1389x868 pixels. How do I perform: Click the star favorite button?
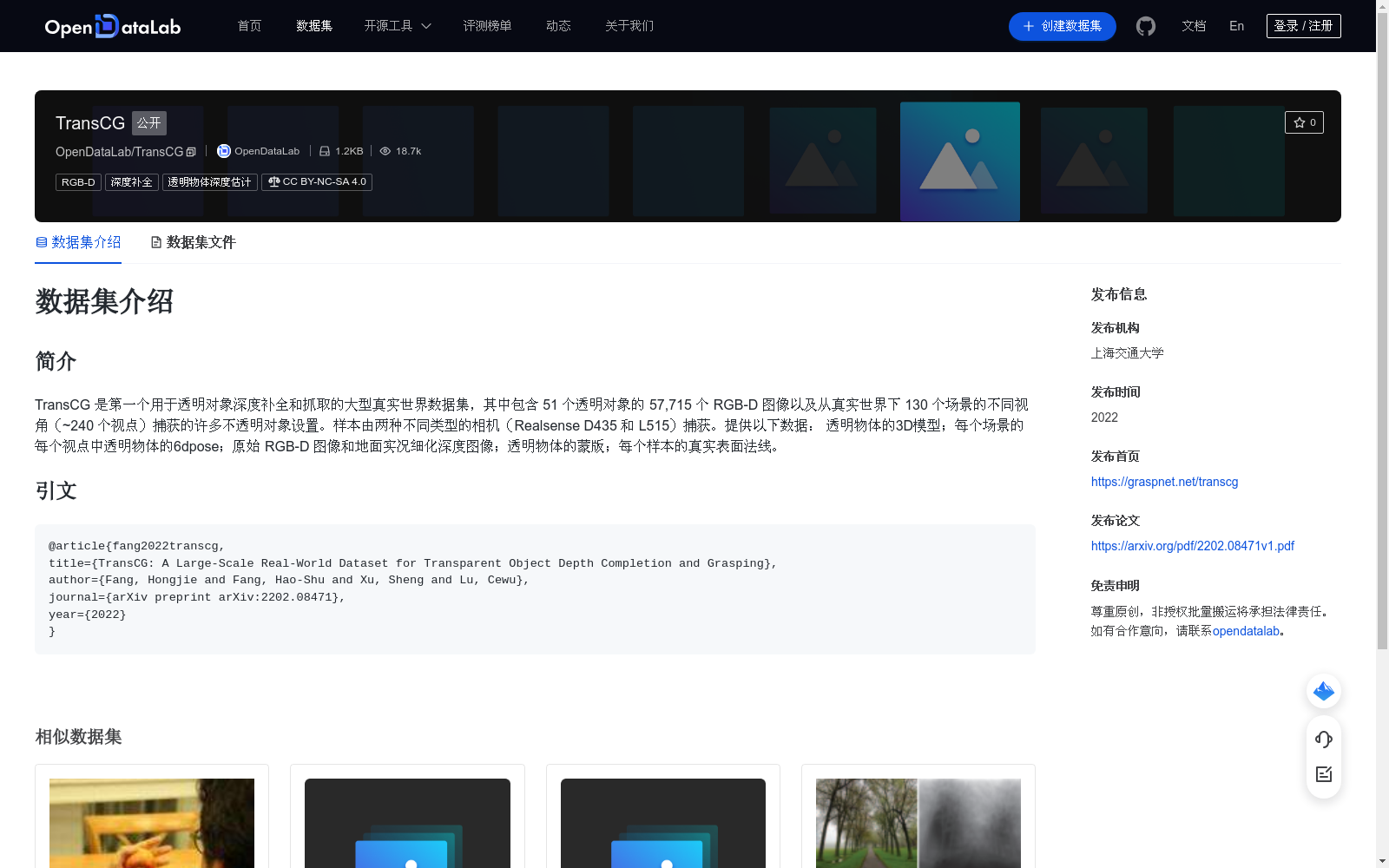pos(1304,122)
